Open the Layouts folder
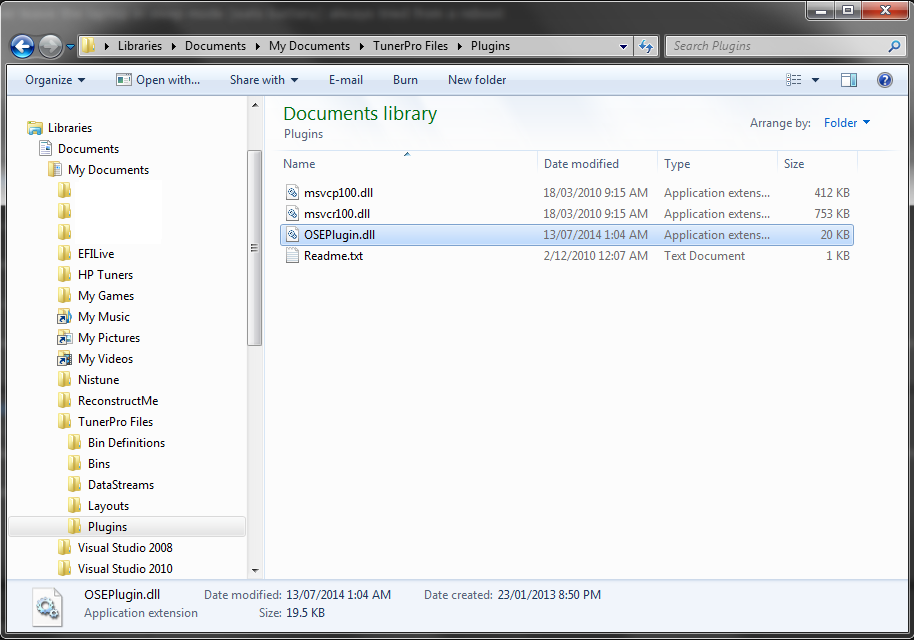The width and height of the screenshot is (914, 640). pos(108,505)
